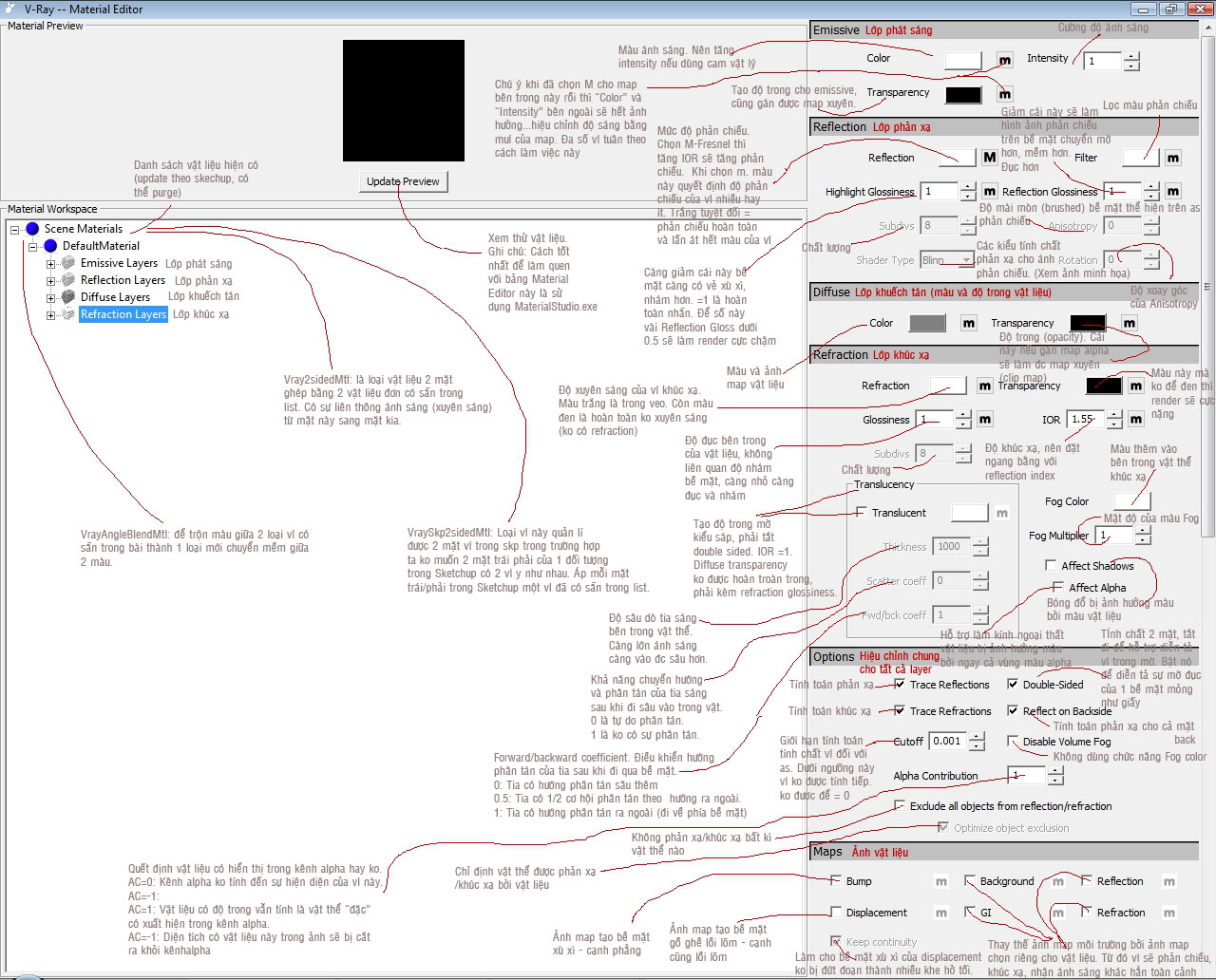Click the DefaultMaterial blue sphere icon
Screen dimensions: 1216x980
50,246
